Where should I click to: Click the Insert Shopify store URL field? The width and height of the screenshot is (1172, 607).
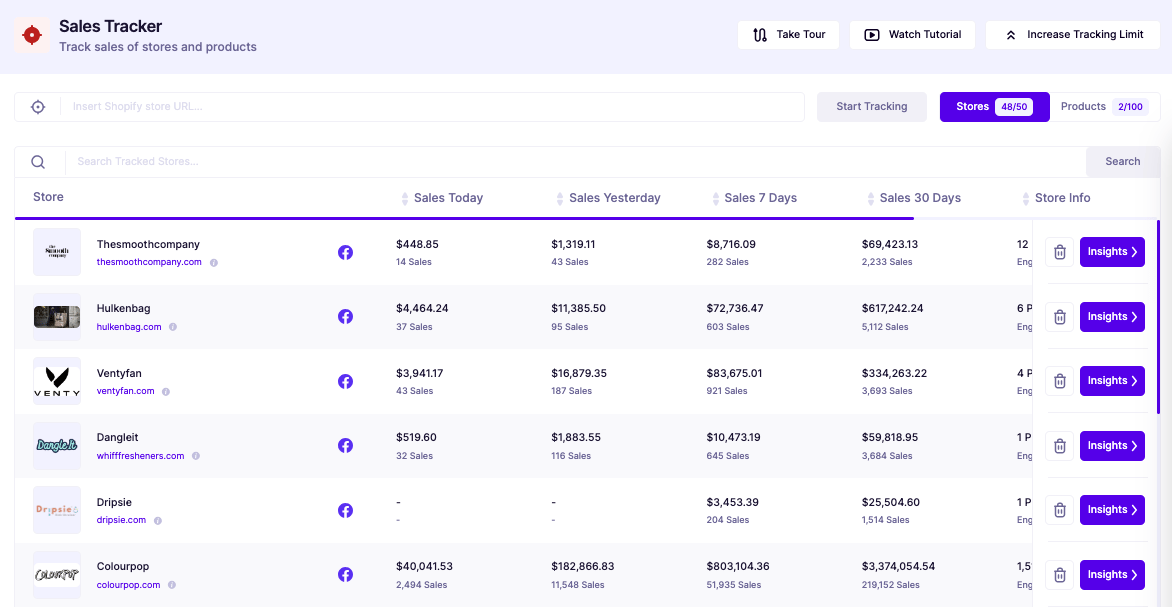tap(434, 107)
